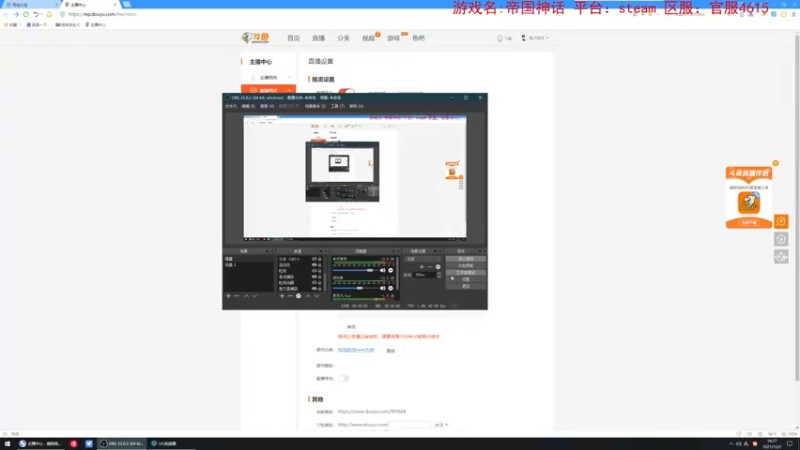Screen dimensions: 800x450
Task: Open the Douyu companion app download icon
Action: point(749,203)
